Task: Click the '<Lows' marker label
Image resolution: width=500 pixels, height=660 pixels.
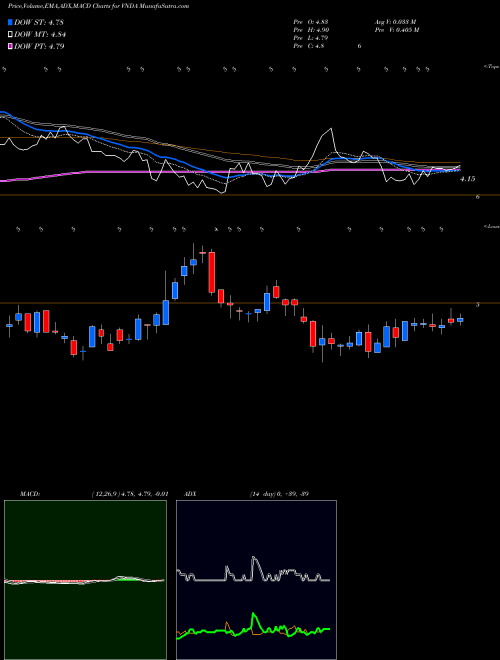Action: (492, 226)
